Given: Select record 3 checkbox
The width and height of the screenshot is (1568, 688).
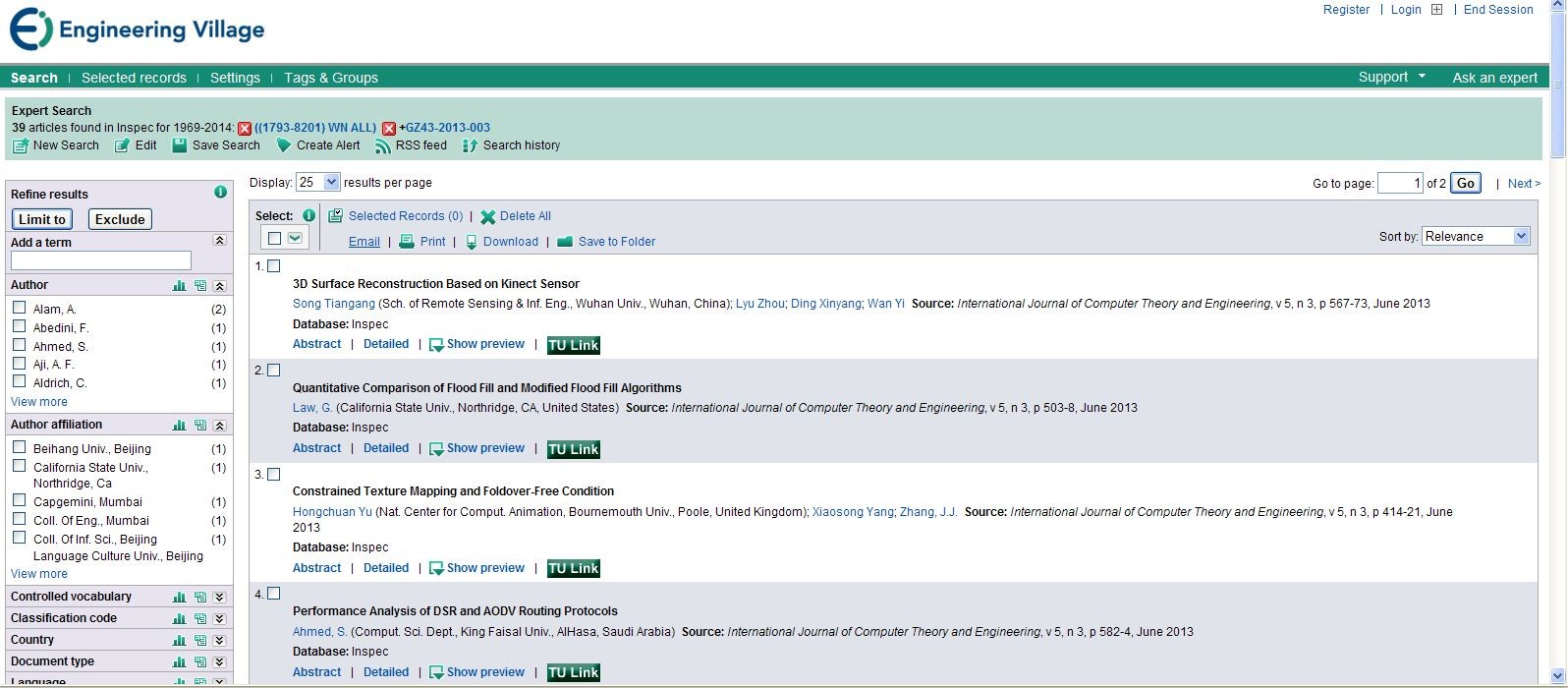Looking at the screenshot, I should [x=274, y=475].
